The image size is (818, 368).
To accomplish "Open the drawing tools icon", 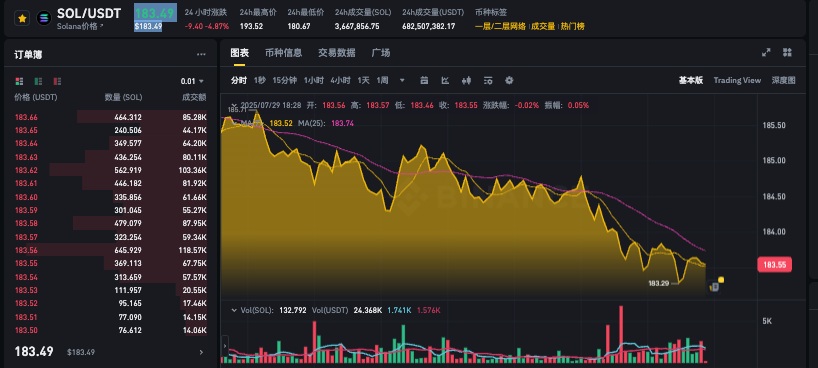I will click(445, 80).
